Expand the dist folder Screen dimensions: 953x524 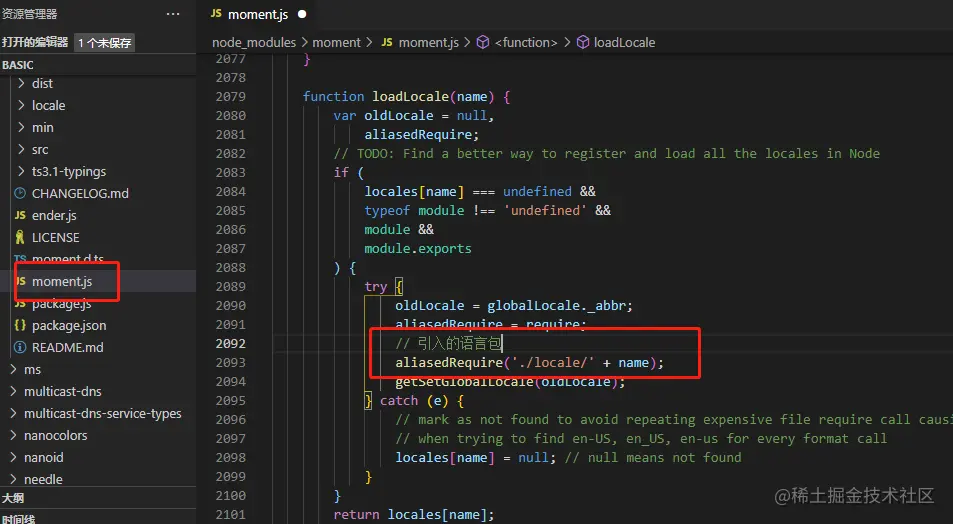coord(21,83)
